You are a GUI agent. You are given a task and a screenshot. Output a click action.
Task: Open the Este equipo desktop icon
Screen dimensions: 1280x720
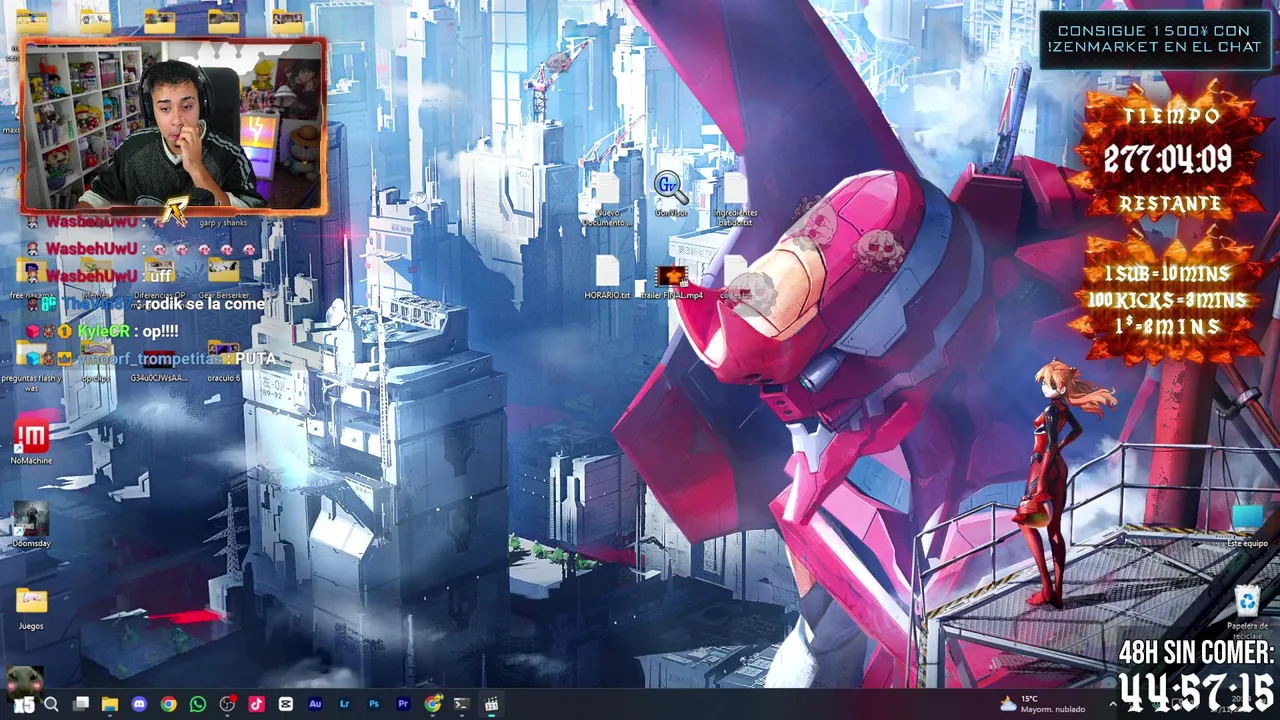(x=1247, y=526)
